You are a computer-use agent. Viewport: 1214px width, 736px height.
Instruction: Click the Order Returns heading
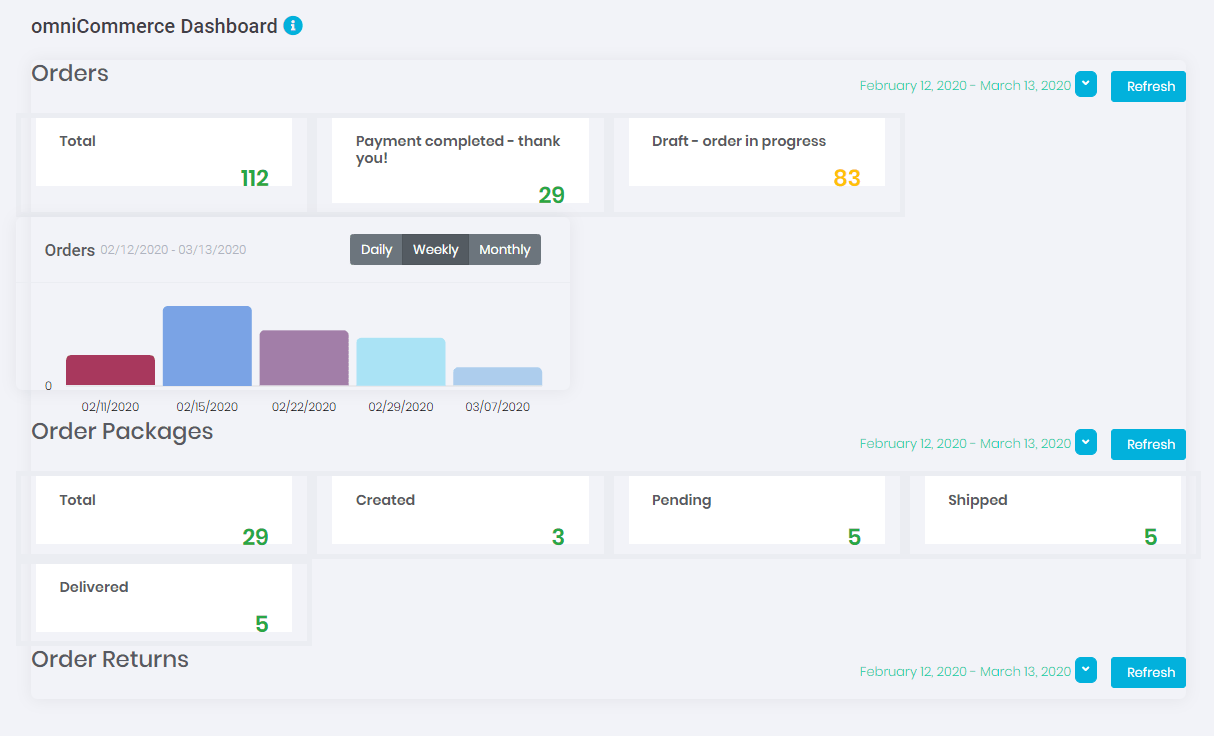(x=110, y=659)
